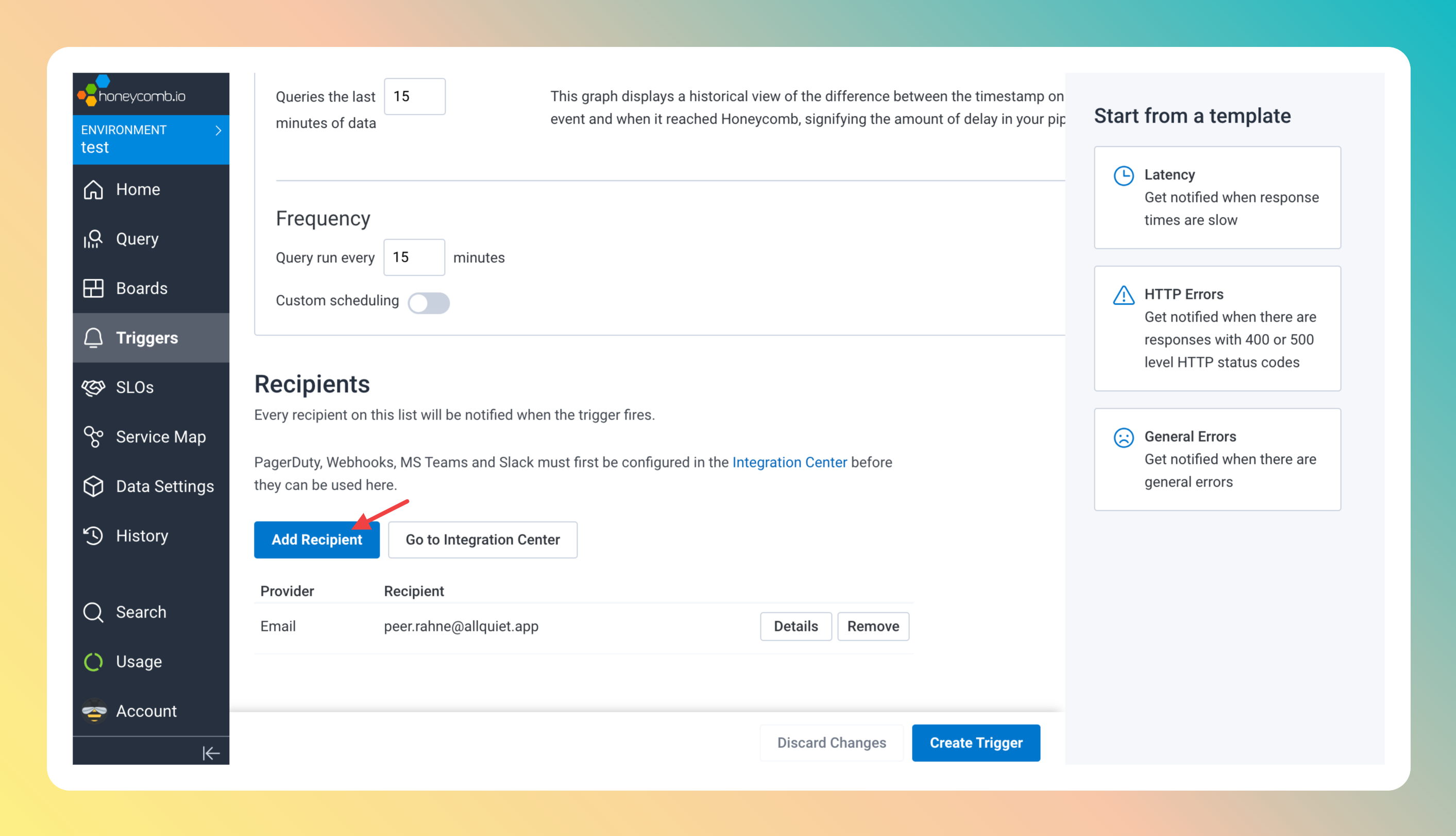Image resolution: width=1456 pixels, height=836 pixels.
Task: Open Boards grid icon
Action: click(94, 288)
